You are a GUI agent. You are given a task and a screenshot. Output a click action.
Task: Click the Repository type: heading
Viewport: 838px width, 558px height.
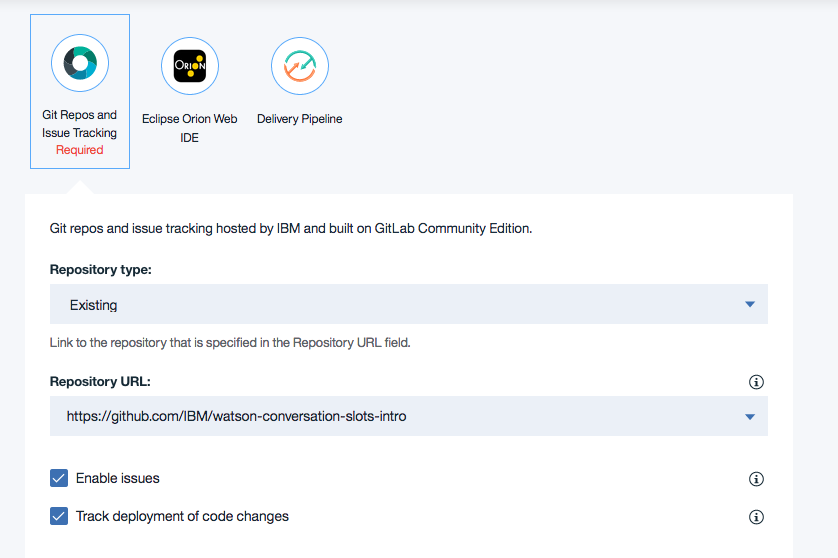point(100,269)
